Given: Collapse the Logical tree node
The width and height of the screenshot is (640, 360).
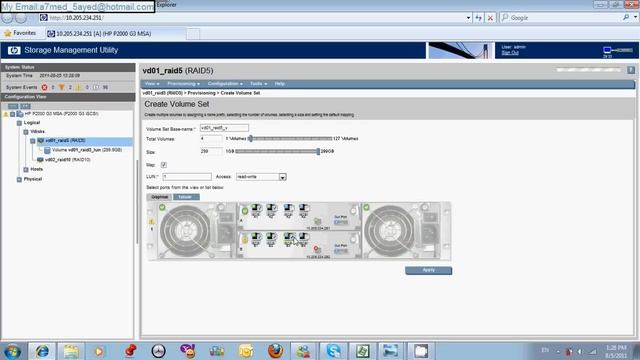Looking at the screenshot, I should point(19,123).
